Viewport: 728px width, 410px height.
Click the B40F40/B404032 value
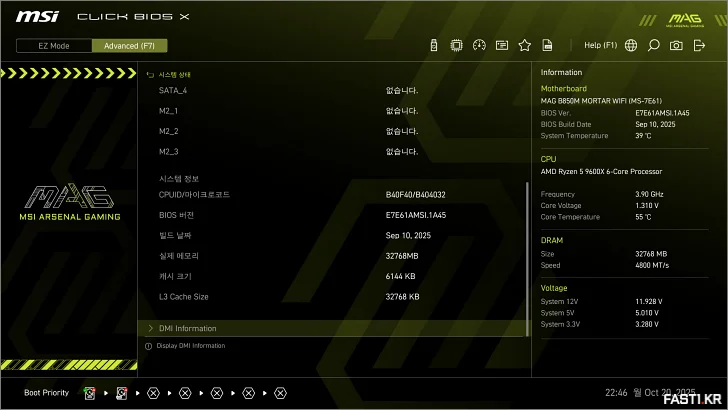click(x=416, y=195)
